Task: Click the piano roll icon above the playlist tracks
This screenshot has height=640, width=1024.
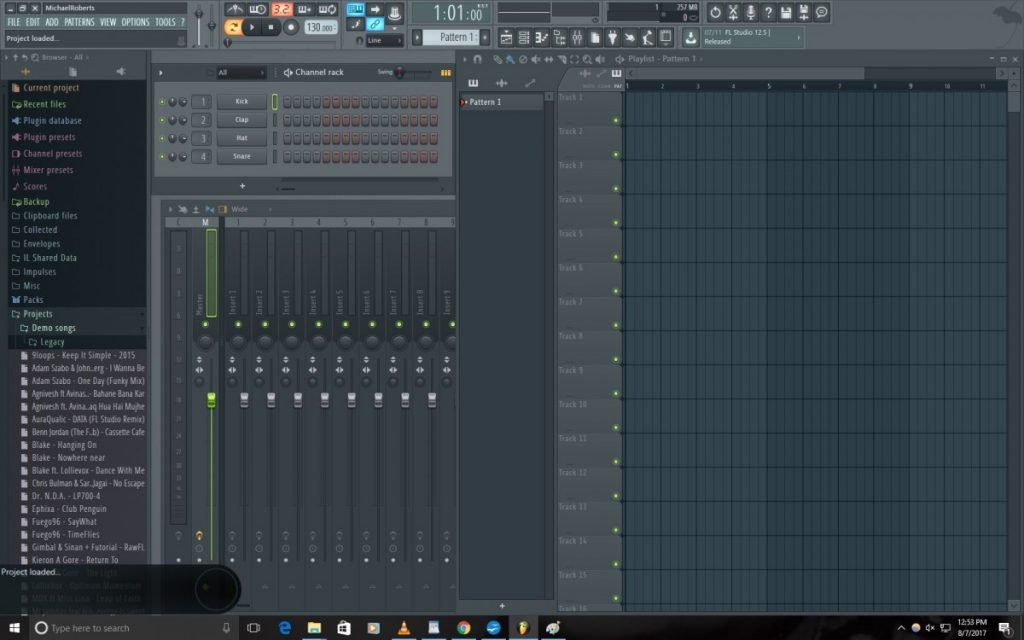Action: [x=616, y=73]
